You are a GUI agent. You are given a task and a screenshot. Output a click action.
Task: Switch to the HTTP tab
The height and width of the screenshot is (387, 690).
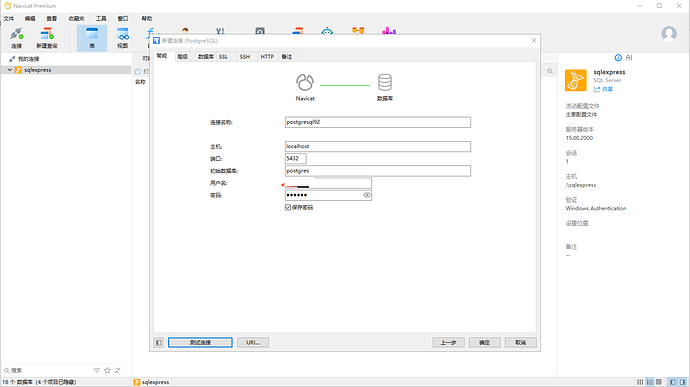[x=267, y=56]
